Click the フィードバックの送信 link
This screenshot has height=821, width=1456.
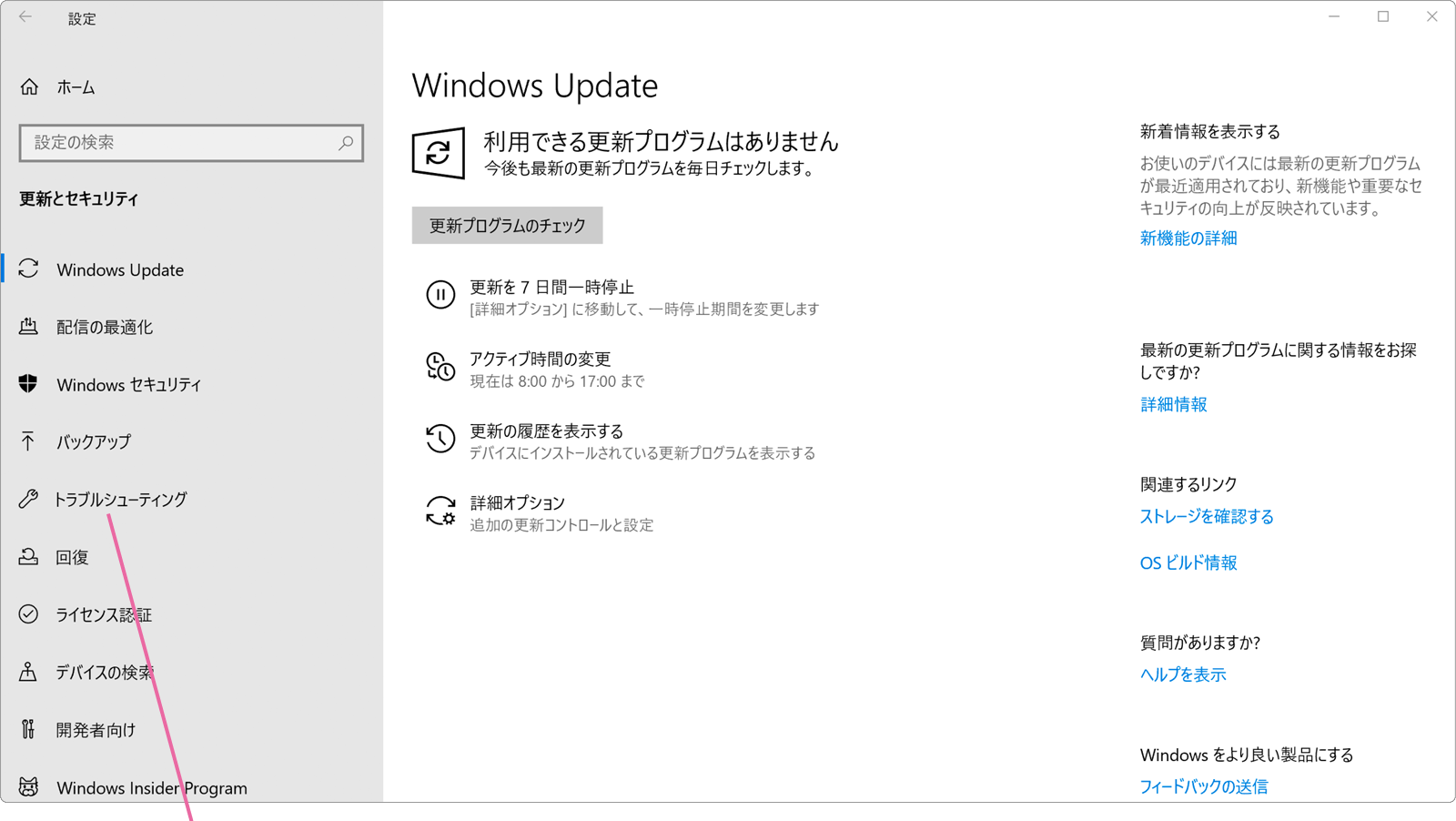pyautogui.click(x=1203, y=786)
